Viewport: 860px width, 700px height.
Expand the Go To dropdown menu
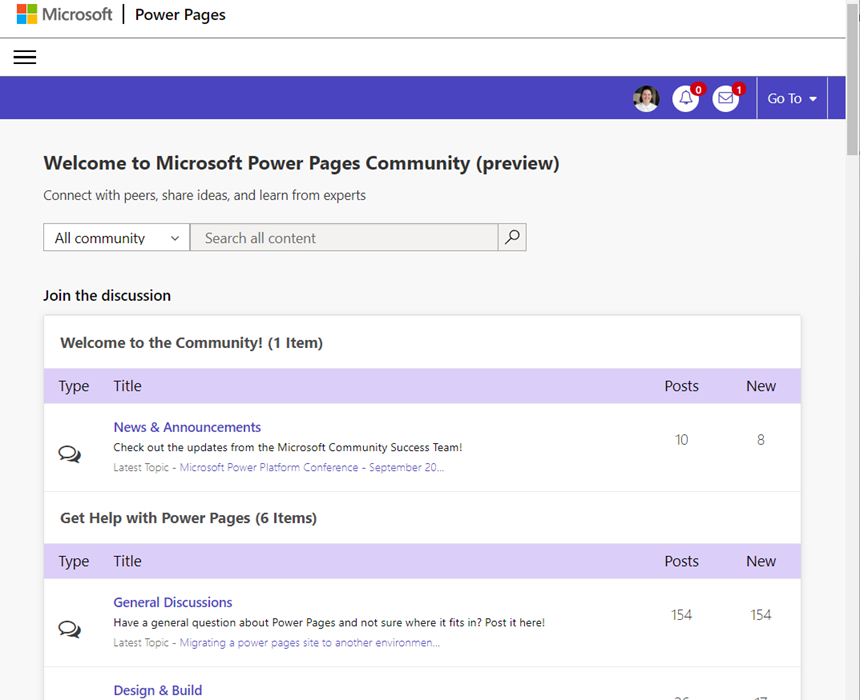tap(792, 98)
